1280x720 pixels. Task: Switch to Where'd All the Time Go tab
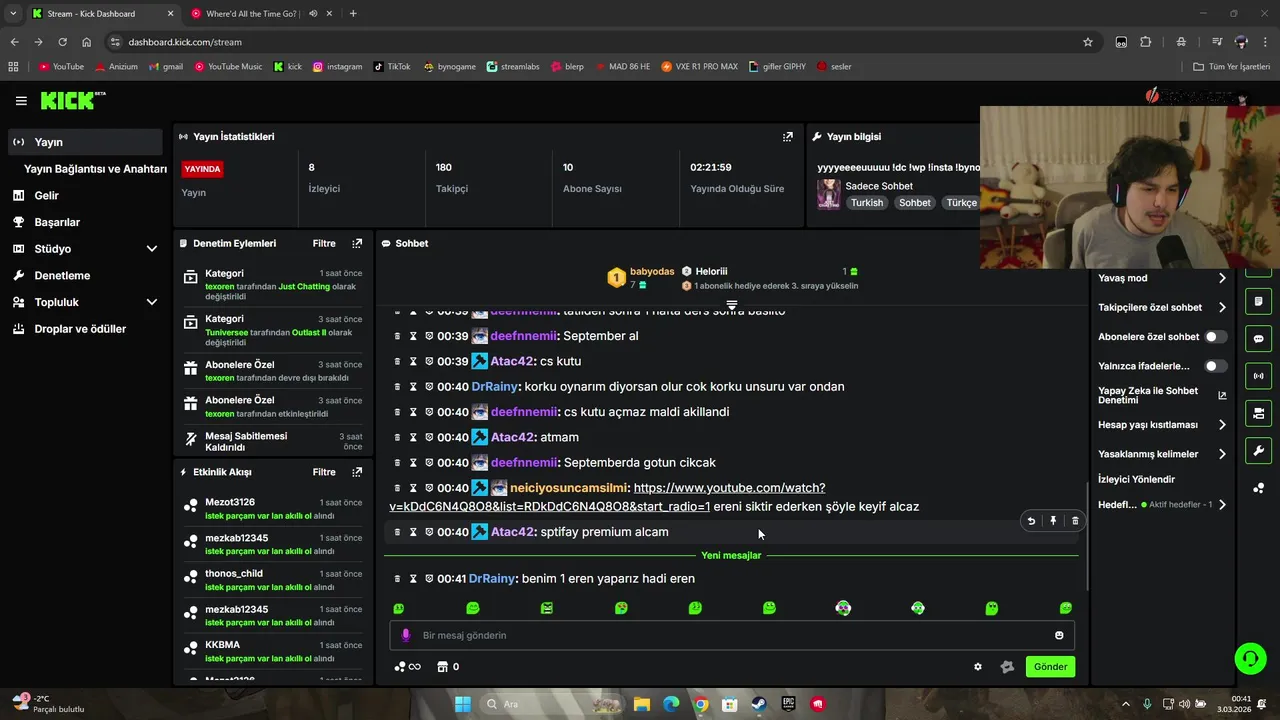(262, 14)
